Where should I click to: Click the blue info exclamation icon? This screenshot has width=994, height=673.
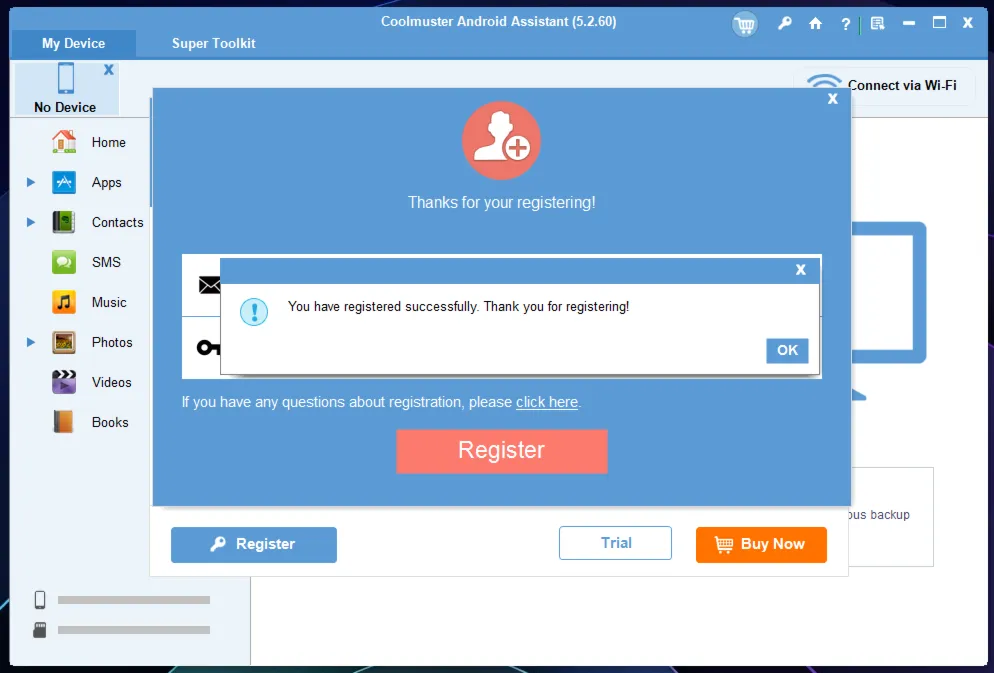[254, 312]
